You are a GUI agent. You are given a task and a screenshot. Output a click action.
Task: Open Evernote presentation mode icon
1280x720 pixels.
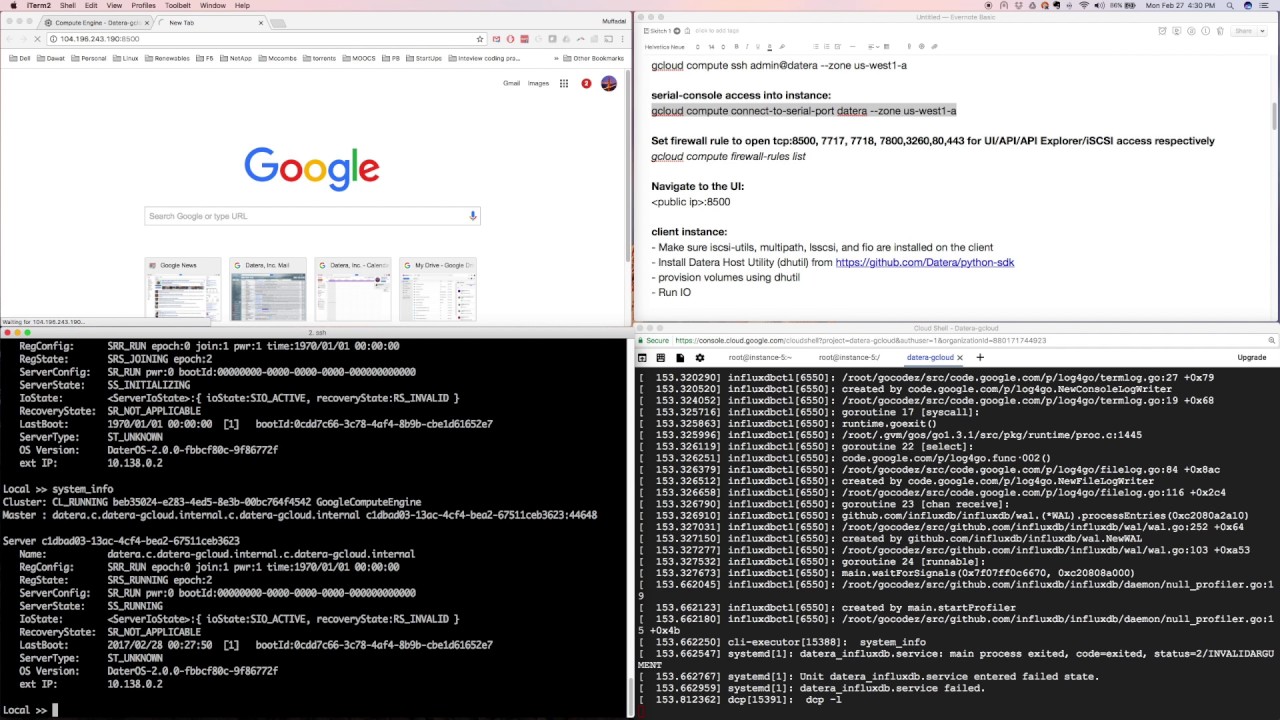pyautogui.click(x=1176, y=31)
